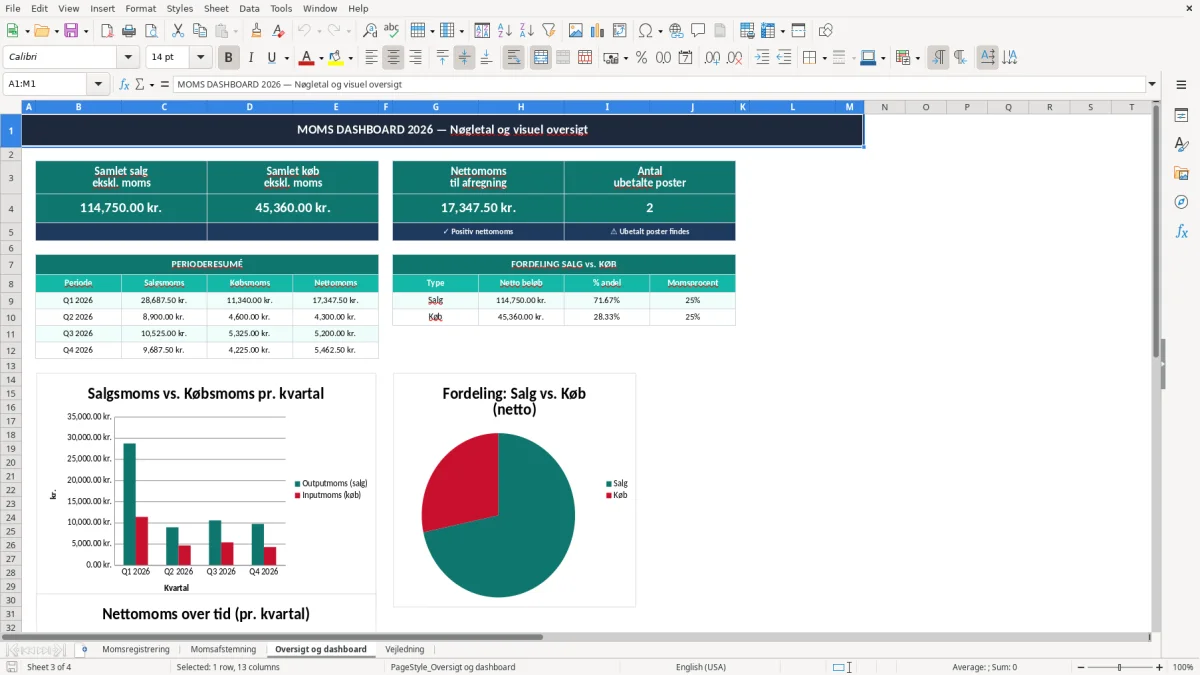The image size is (1200, 675).
Task: Insert an image
Action: 576,31
